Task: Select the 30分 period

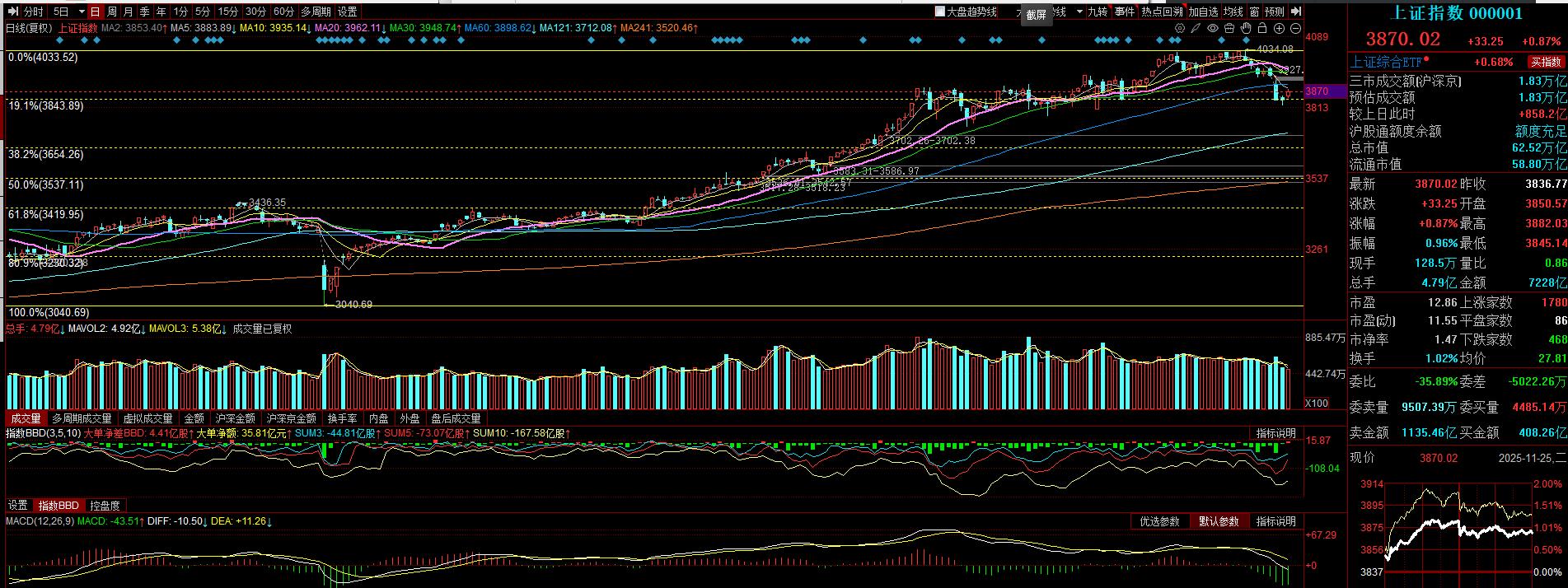Action: pyautogui.click(x=255, y=12)
